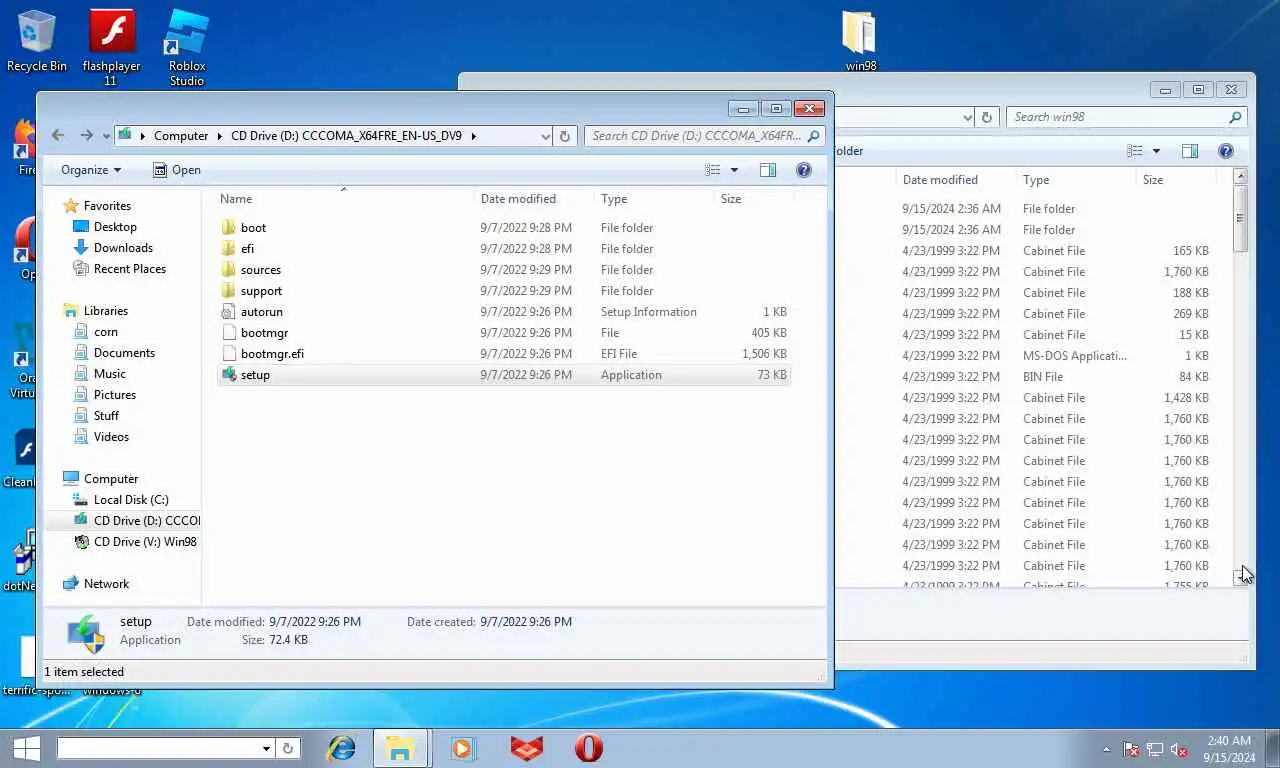The width and height of the screenshot is (1280, 768).
Task: Refresh the win98 window address bar
Action: coord(987,117)
